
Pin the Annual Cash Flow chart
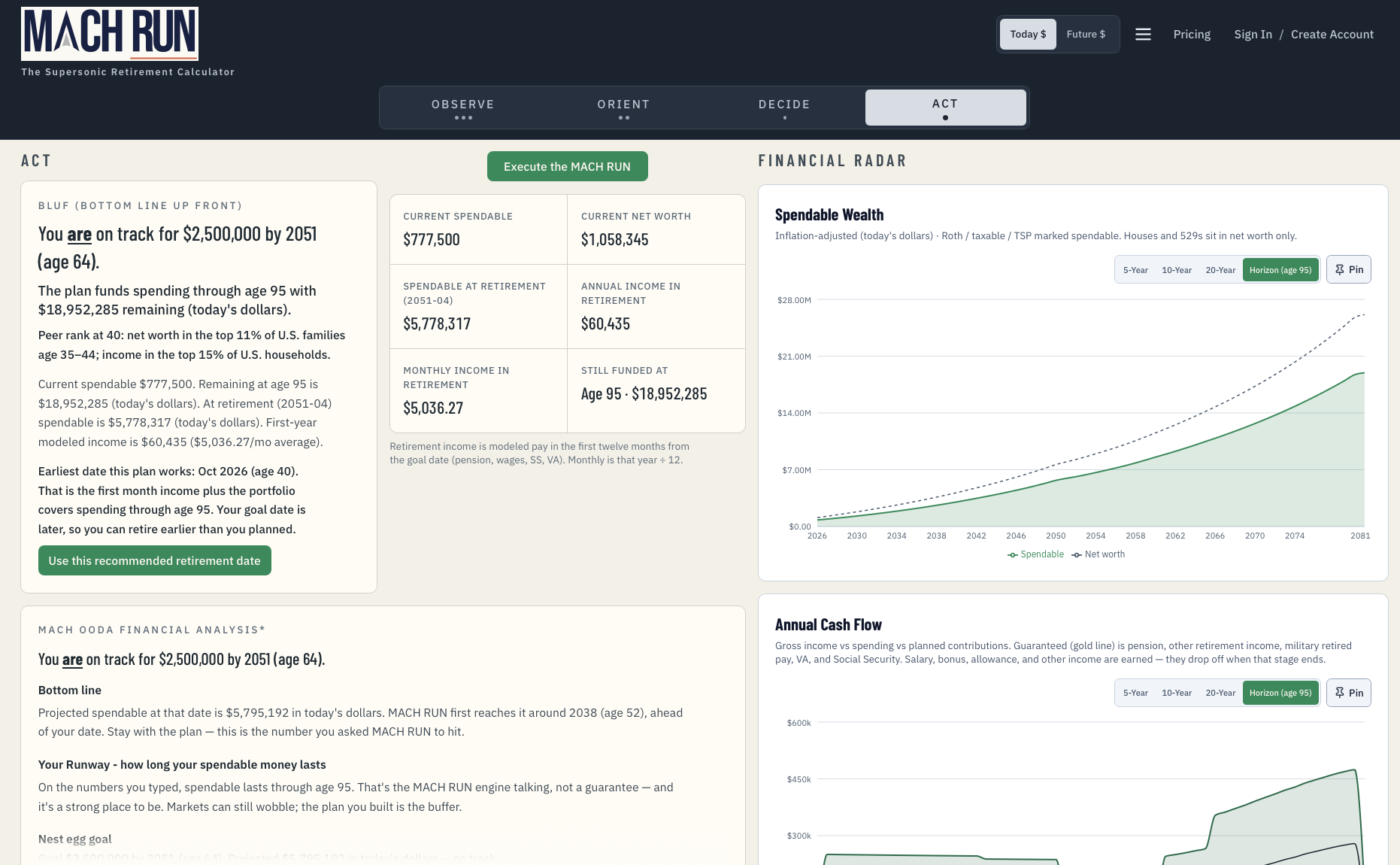click(x=1349, y=693)
